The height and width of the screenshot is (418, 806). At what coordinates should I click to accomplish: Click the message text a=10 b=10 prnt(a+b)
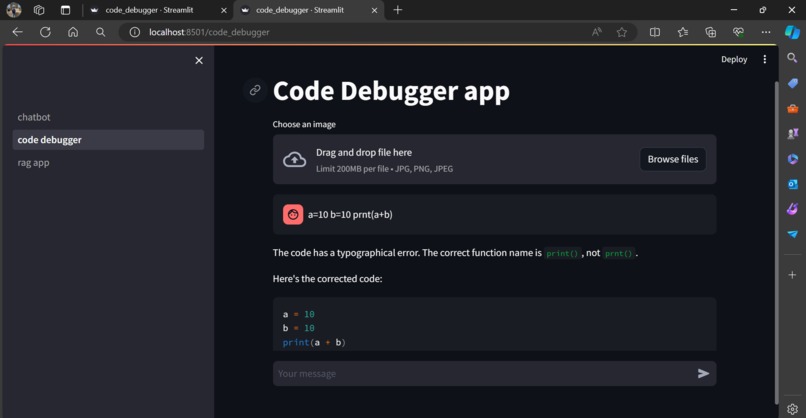350,214
